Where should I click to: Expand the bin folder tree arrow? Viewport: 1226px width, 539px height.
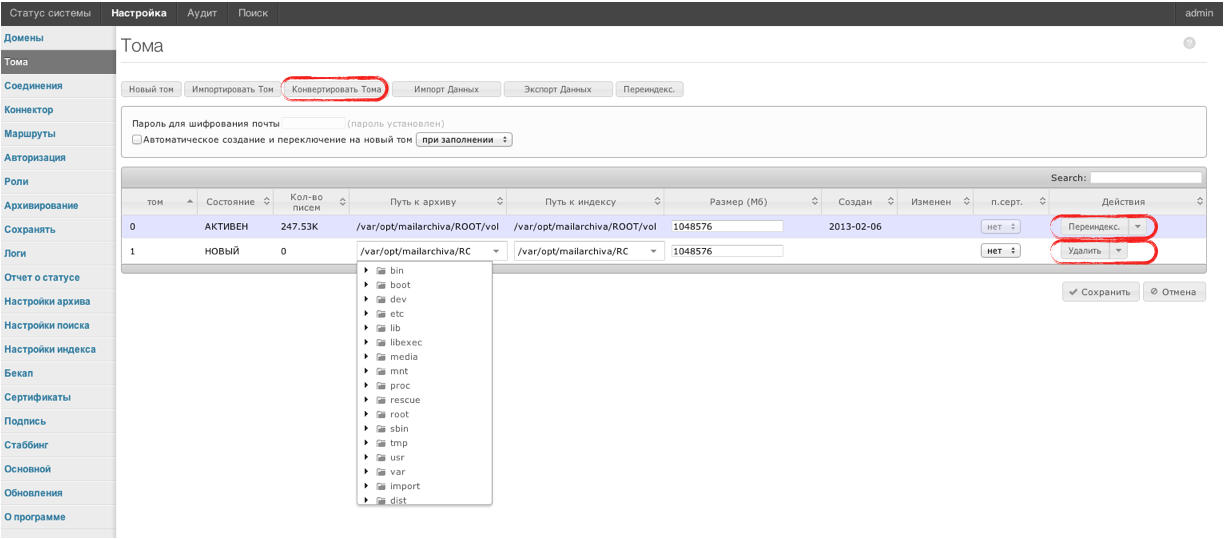367,271
